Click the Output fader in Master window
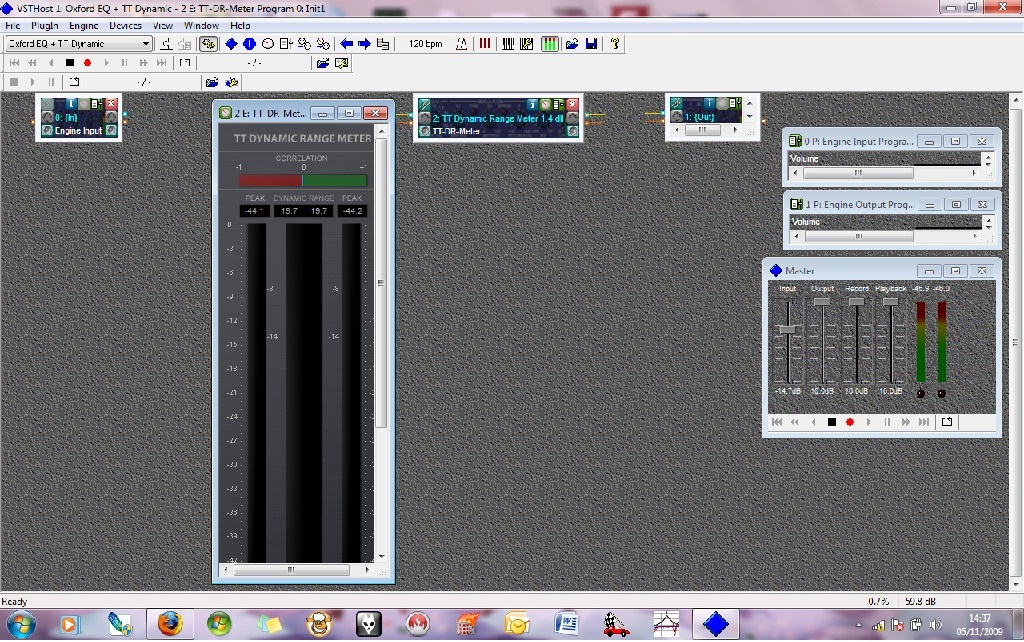 point(822,302)
